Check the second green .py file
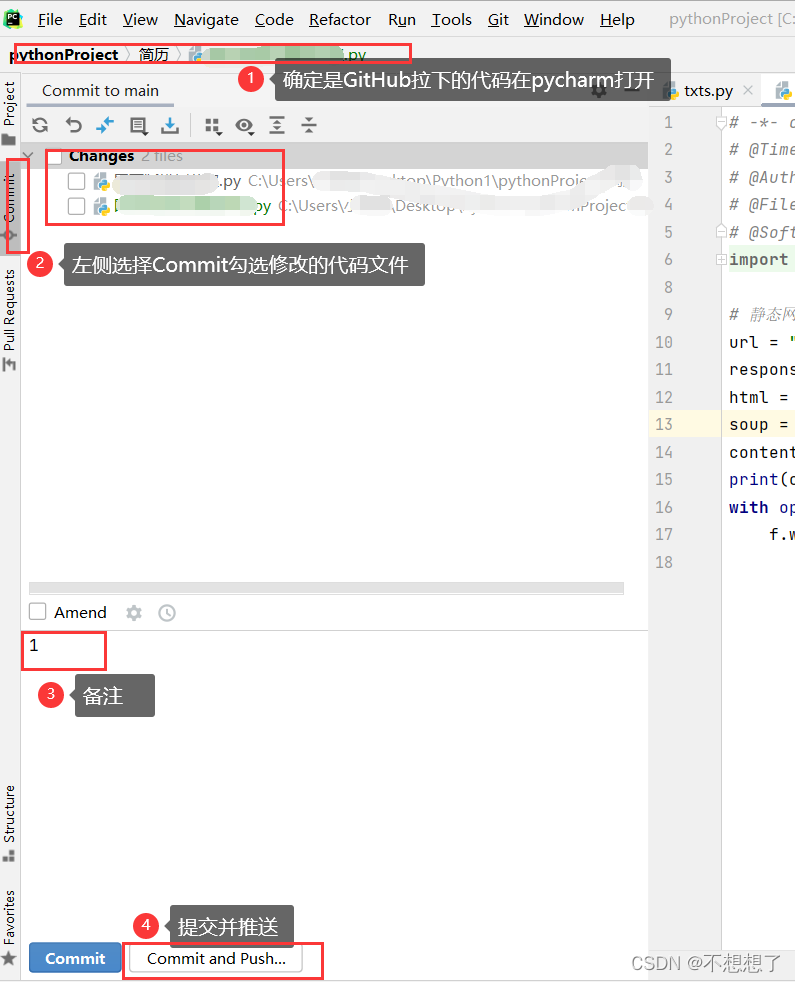The height and width of the screenshot is (982, 795). tap(76, 206)
